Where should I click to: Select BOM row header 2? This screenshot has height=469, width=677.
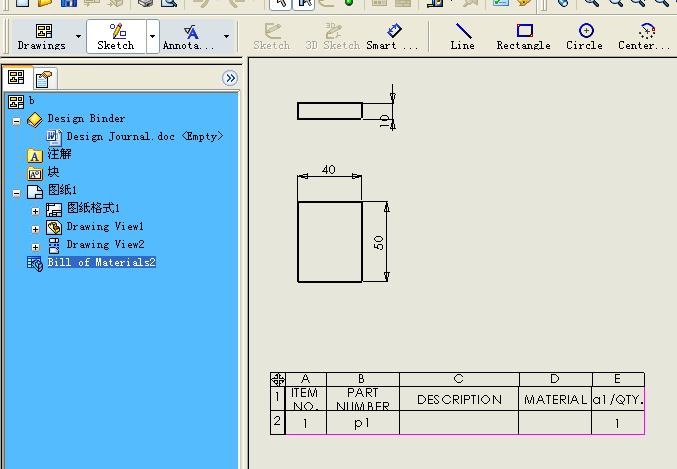[278, 422]
